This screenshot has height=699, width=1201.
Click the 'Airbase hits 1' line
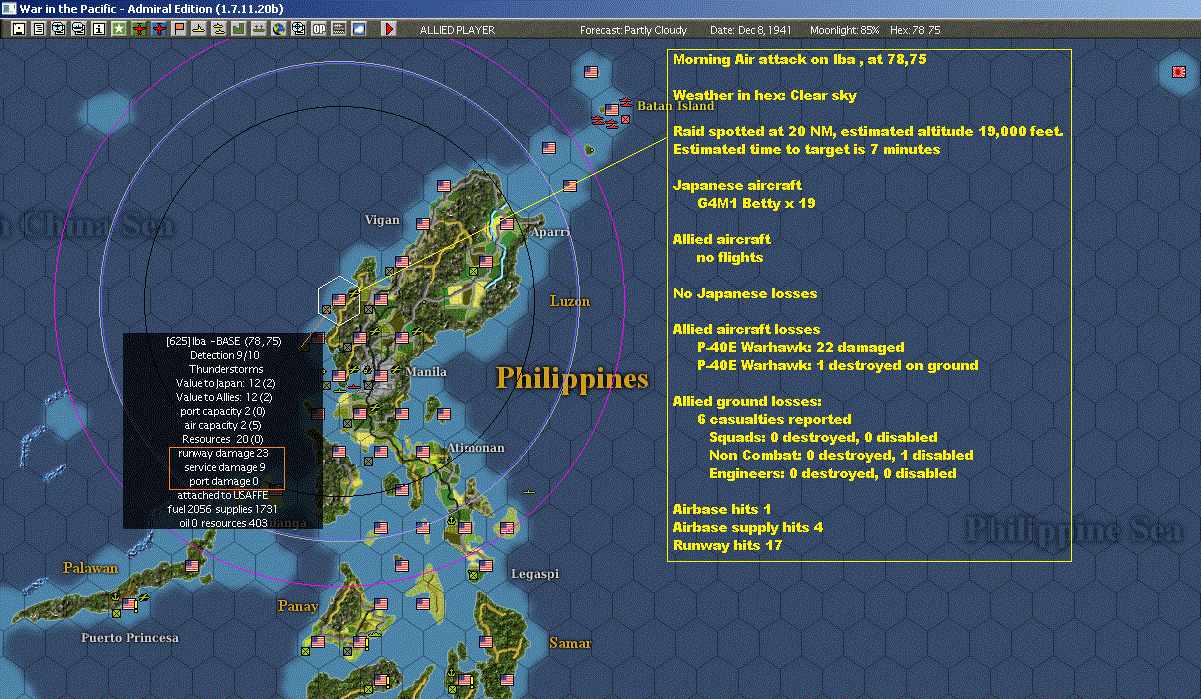722,509
